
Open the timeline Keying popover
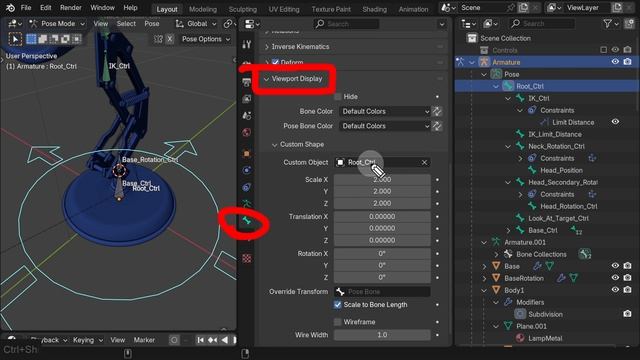(x=87, y=340)
